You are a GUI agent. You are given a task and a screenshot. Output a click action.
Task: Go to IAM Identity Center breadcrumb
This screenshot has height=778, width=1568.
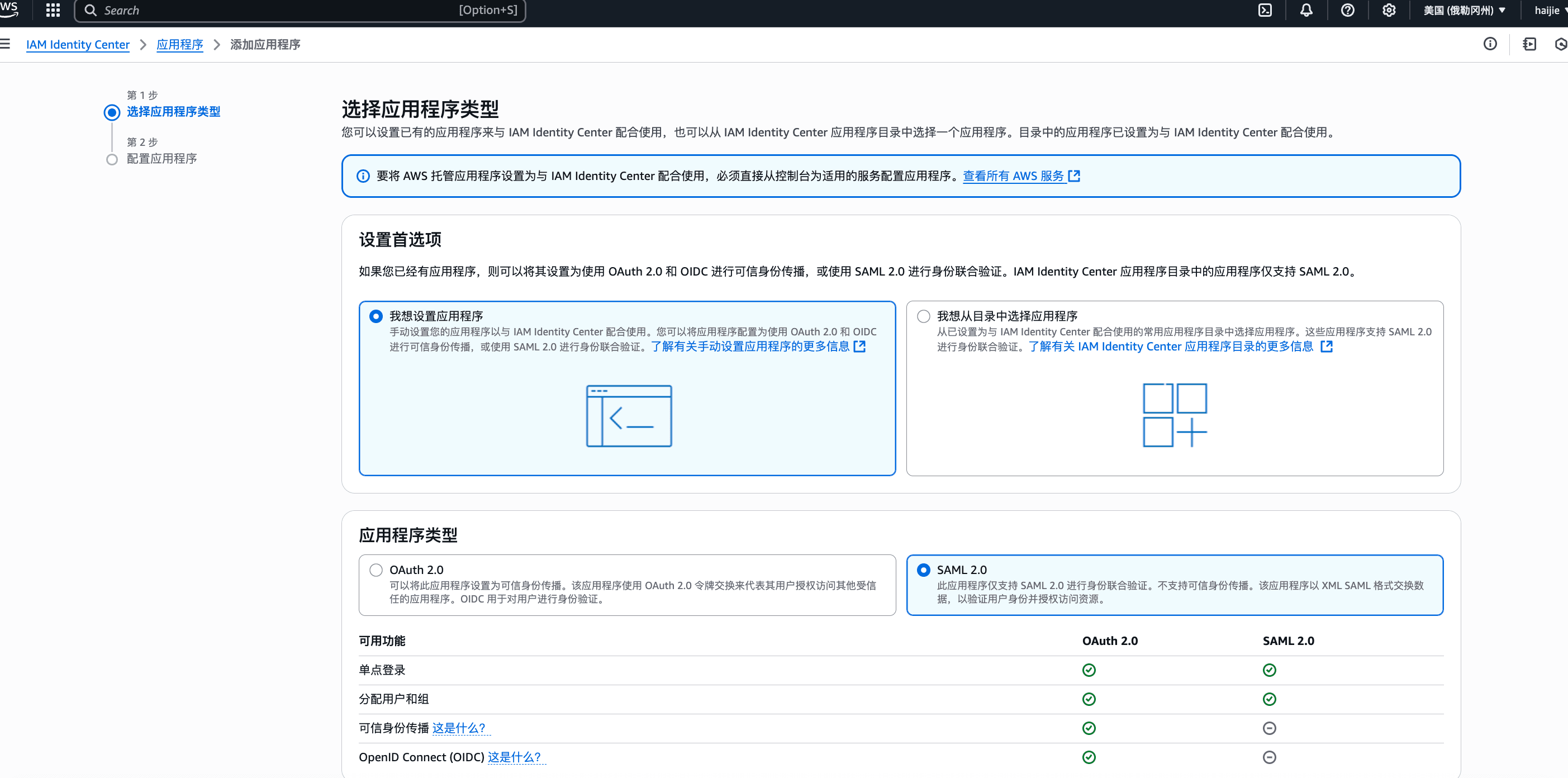click(x=77, y=45)
